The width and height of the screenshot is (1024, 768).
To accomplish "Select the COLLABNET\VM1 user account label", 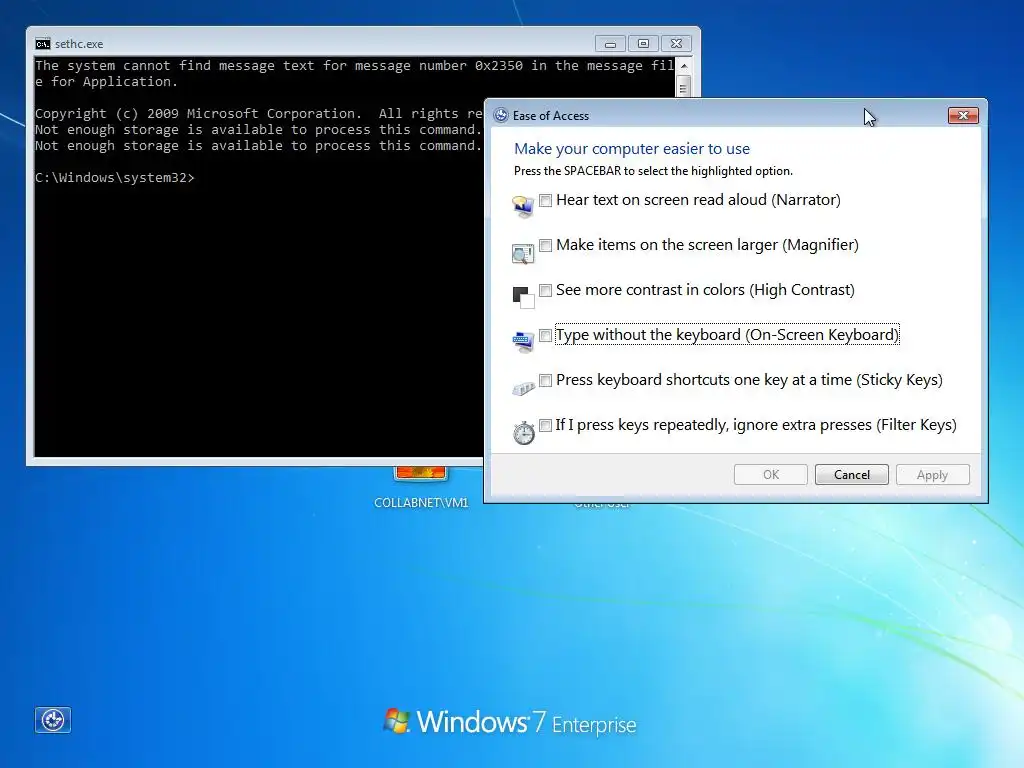I will coord(421,503).
